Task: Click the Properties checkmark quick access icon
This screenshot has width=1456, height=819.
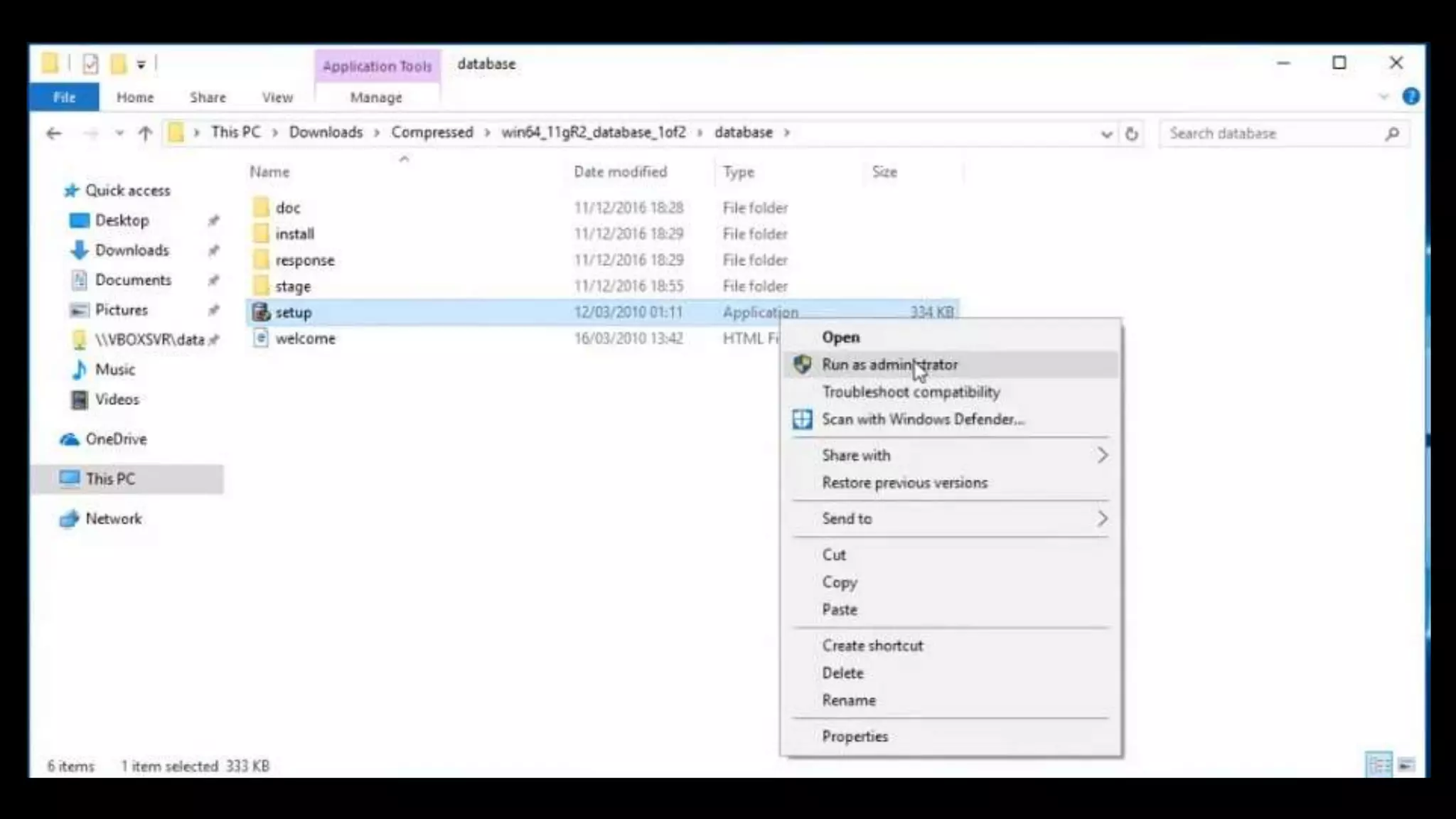Action: [x=90, y=64]
